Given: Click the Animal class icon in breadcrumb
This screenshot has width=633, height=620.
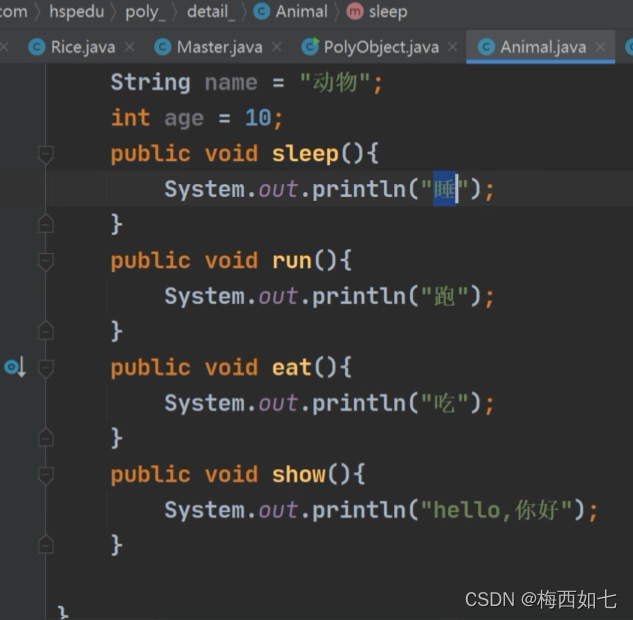Looking at the screenshot, I should [262, 12].
